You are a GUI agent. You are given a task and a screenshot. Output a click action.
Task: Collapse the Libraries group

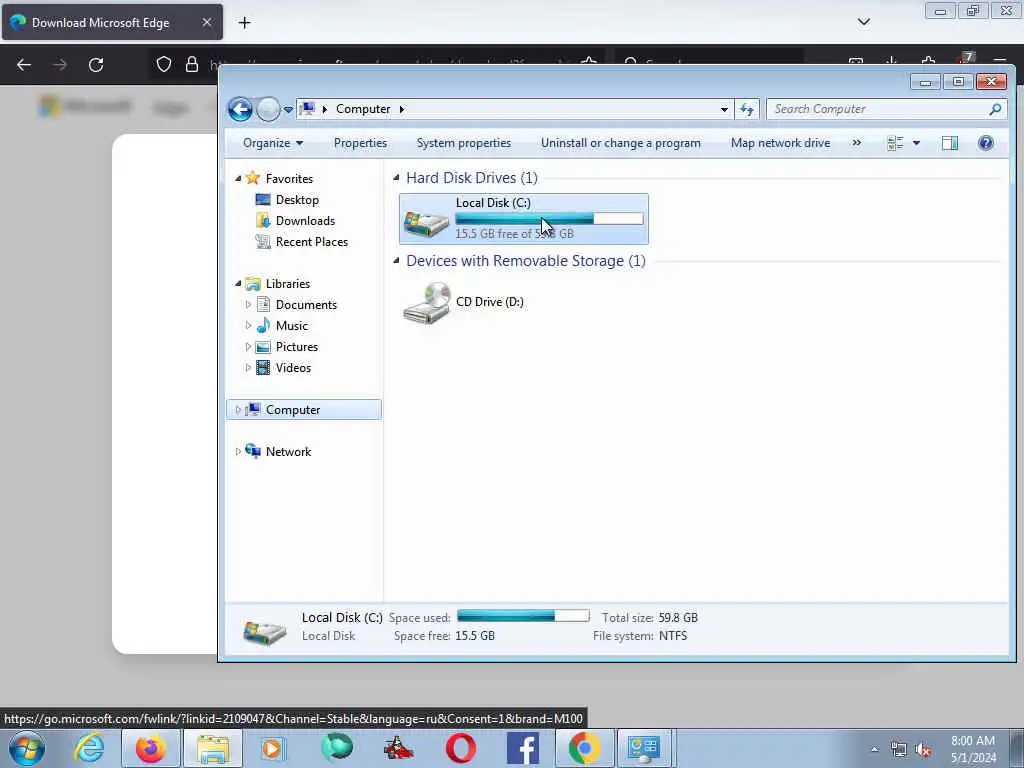[x=238, y=283]
